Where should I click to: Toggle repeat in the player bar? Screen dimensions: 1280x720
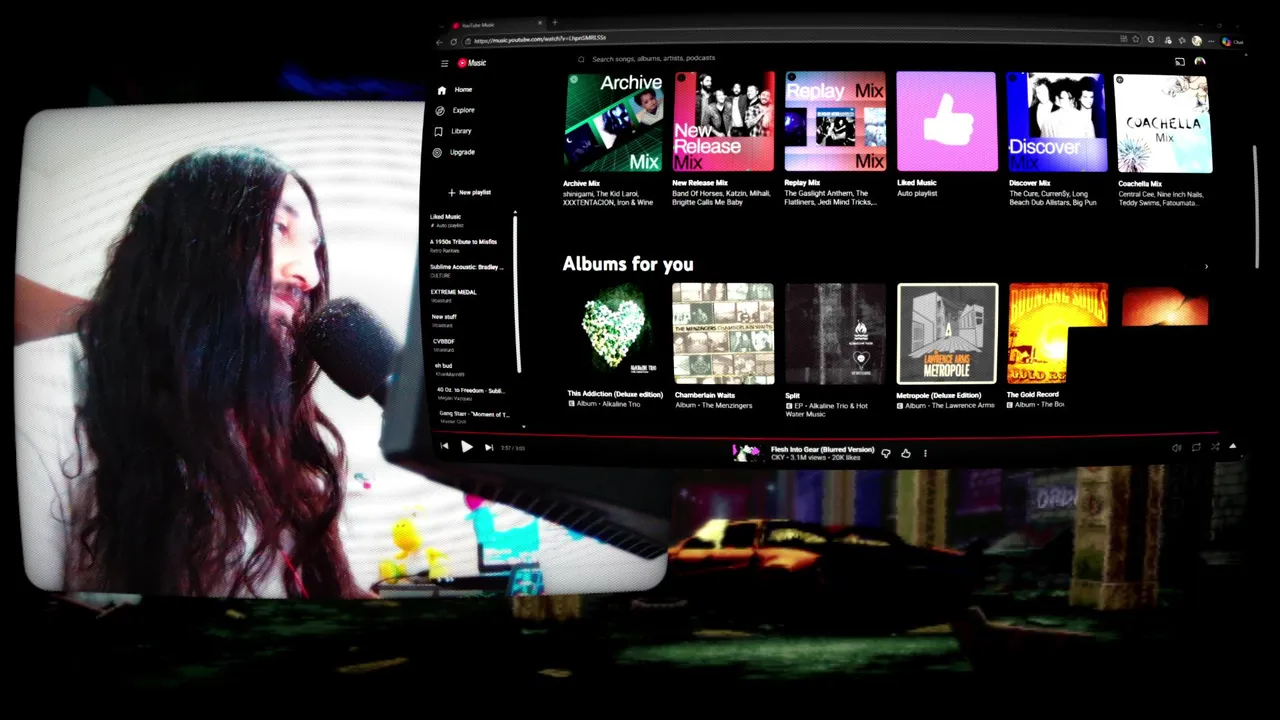1196,447
